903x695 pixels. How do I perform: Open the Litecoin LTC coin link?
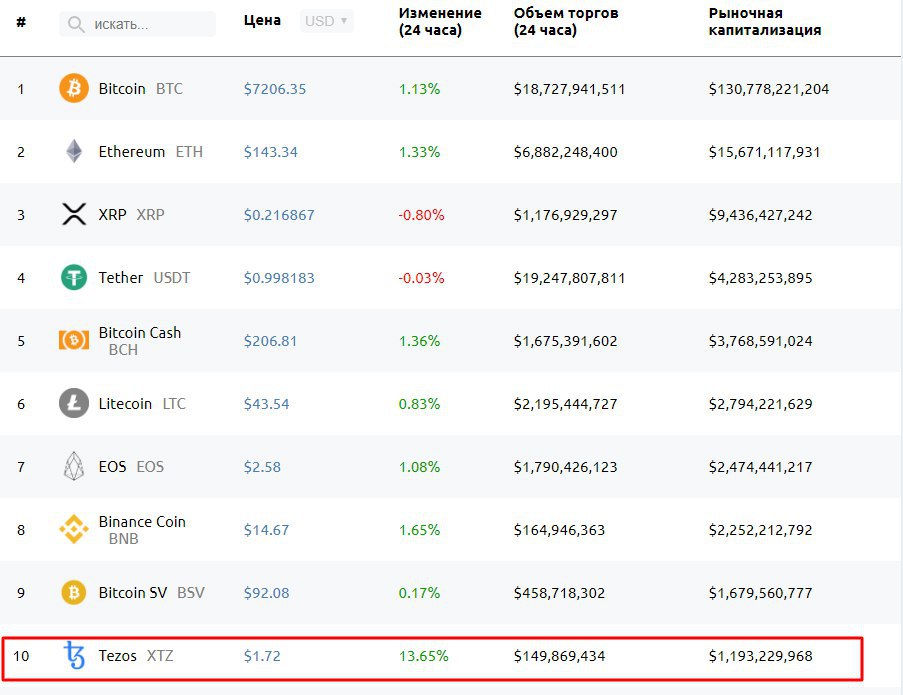tap(142, 404)
